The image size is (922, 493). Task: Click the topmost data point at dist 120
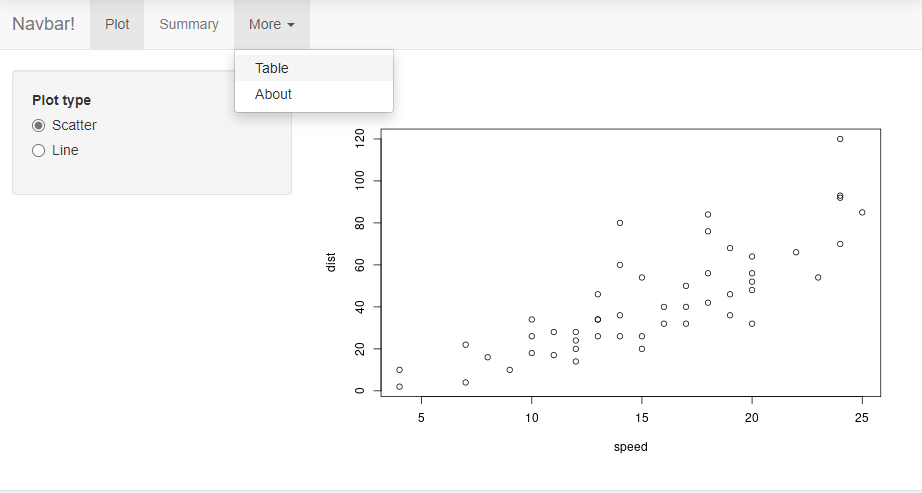click(x=840, y=139)
